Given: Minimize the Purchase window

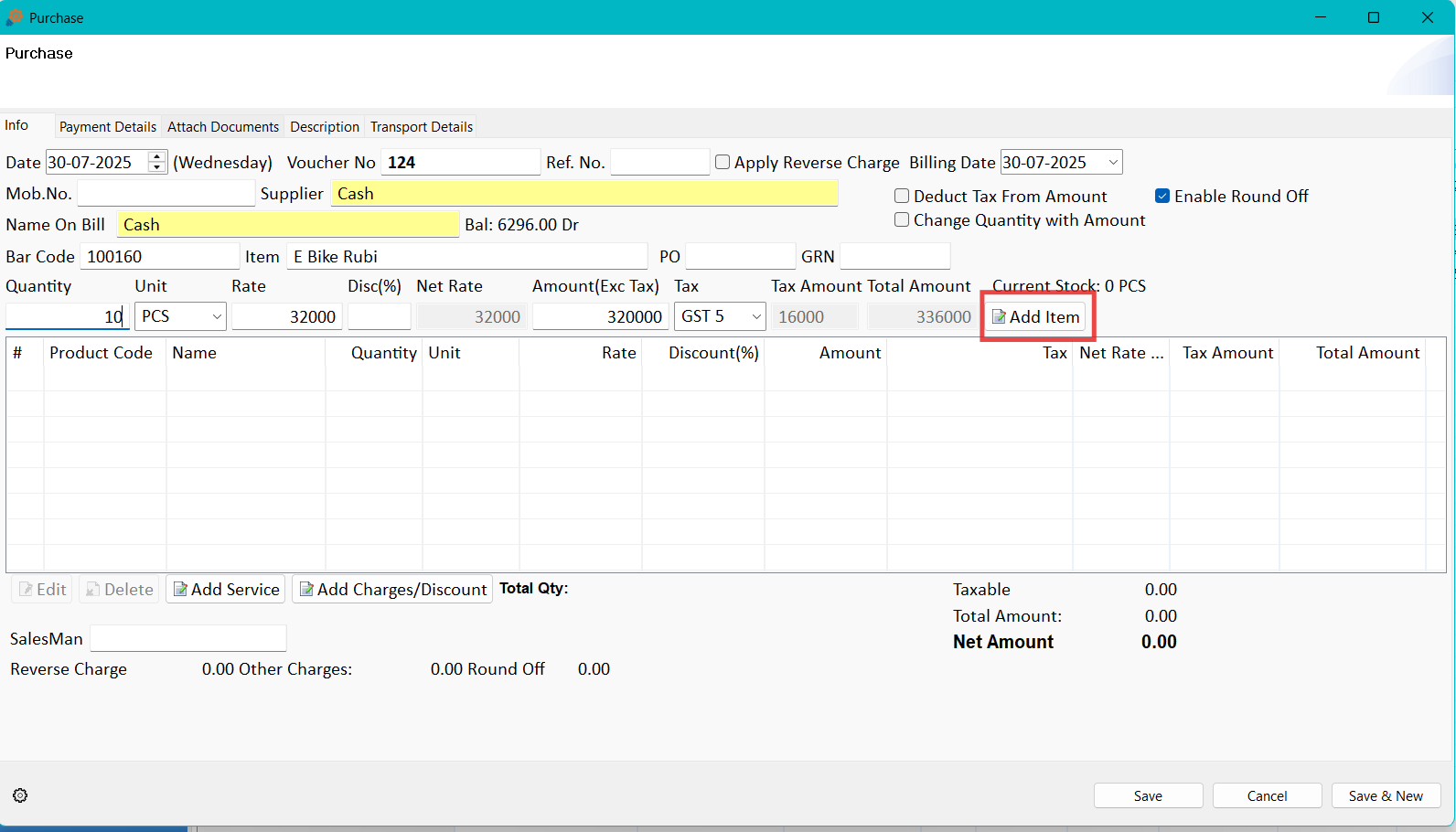Looking at the screenshot, I should point(1321,17).
